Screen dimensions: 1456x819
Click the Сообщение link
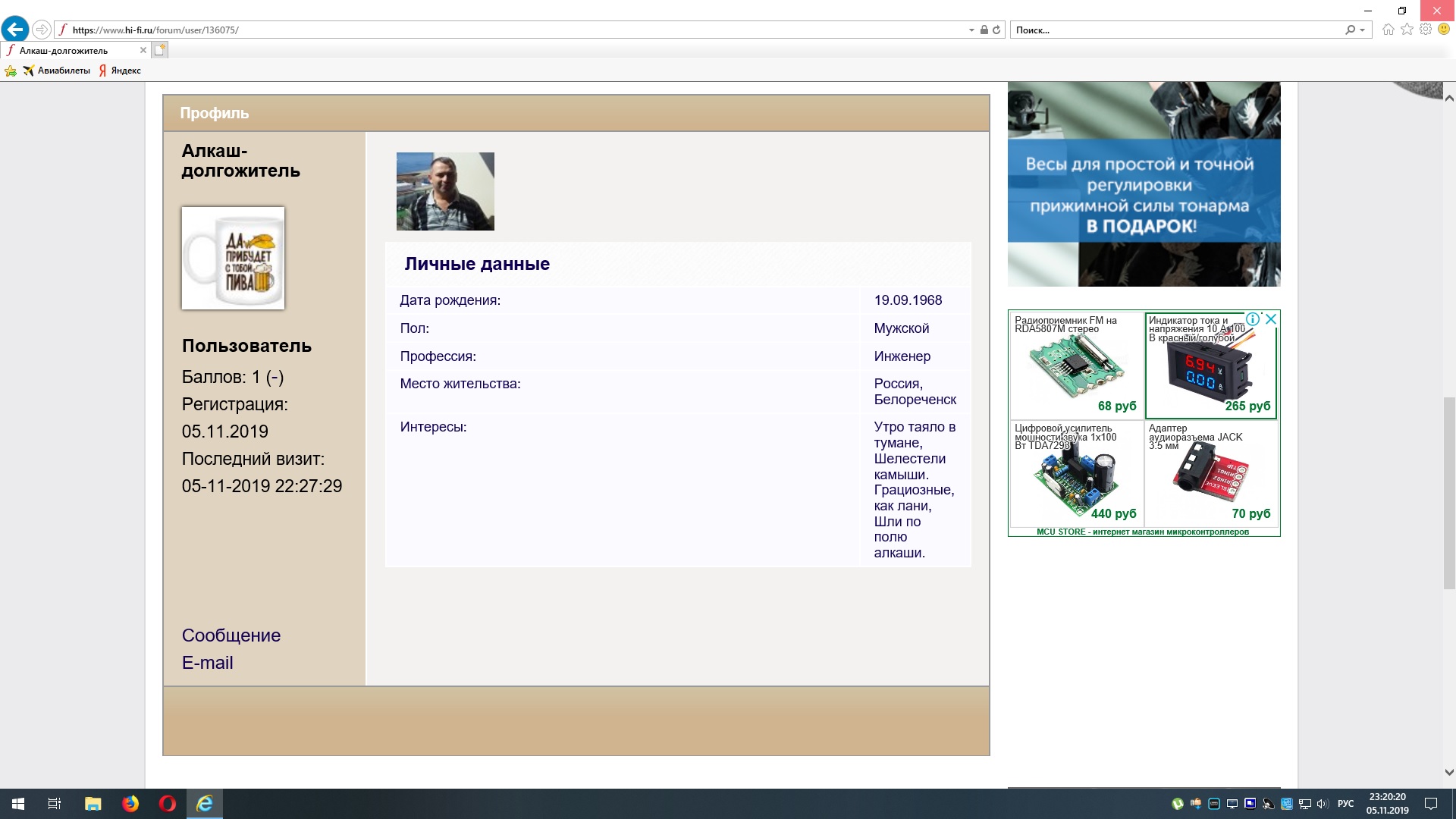tap(231, 635)
